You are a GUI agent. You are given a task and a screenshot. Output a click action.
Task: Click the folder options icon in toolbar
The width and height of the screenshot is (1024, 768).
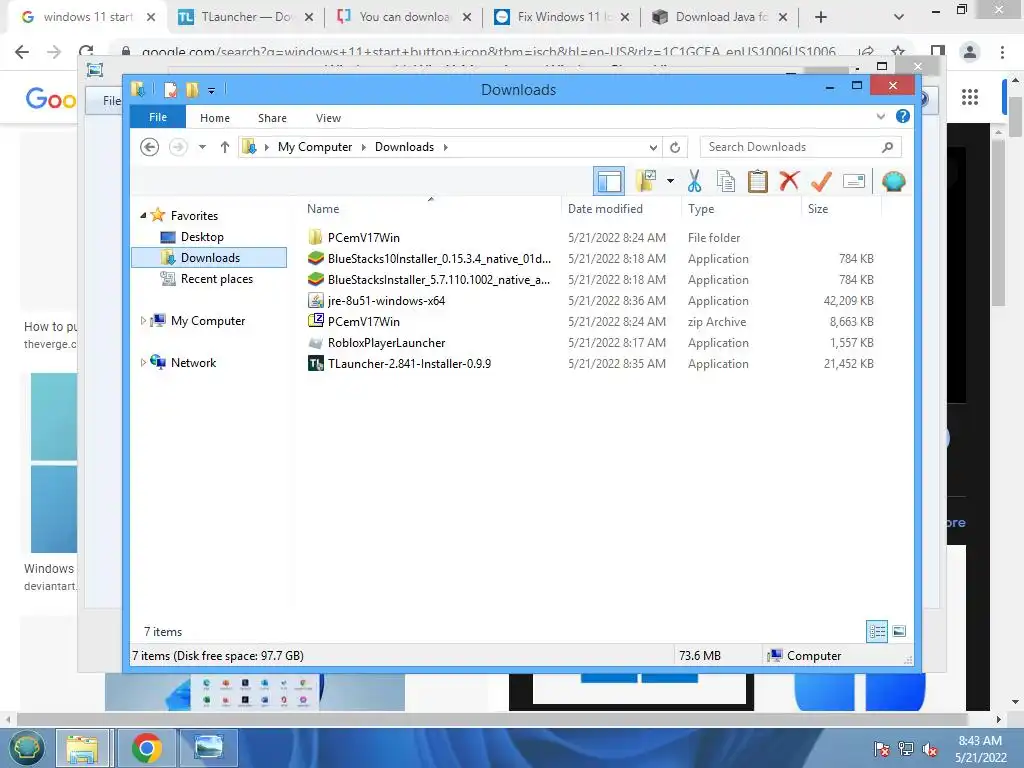pyautogui.click(x=647, y=181)
